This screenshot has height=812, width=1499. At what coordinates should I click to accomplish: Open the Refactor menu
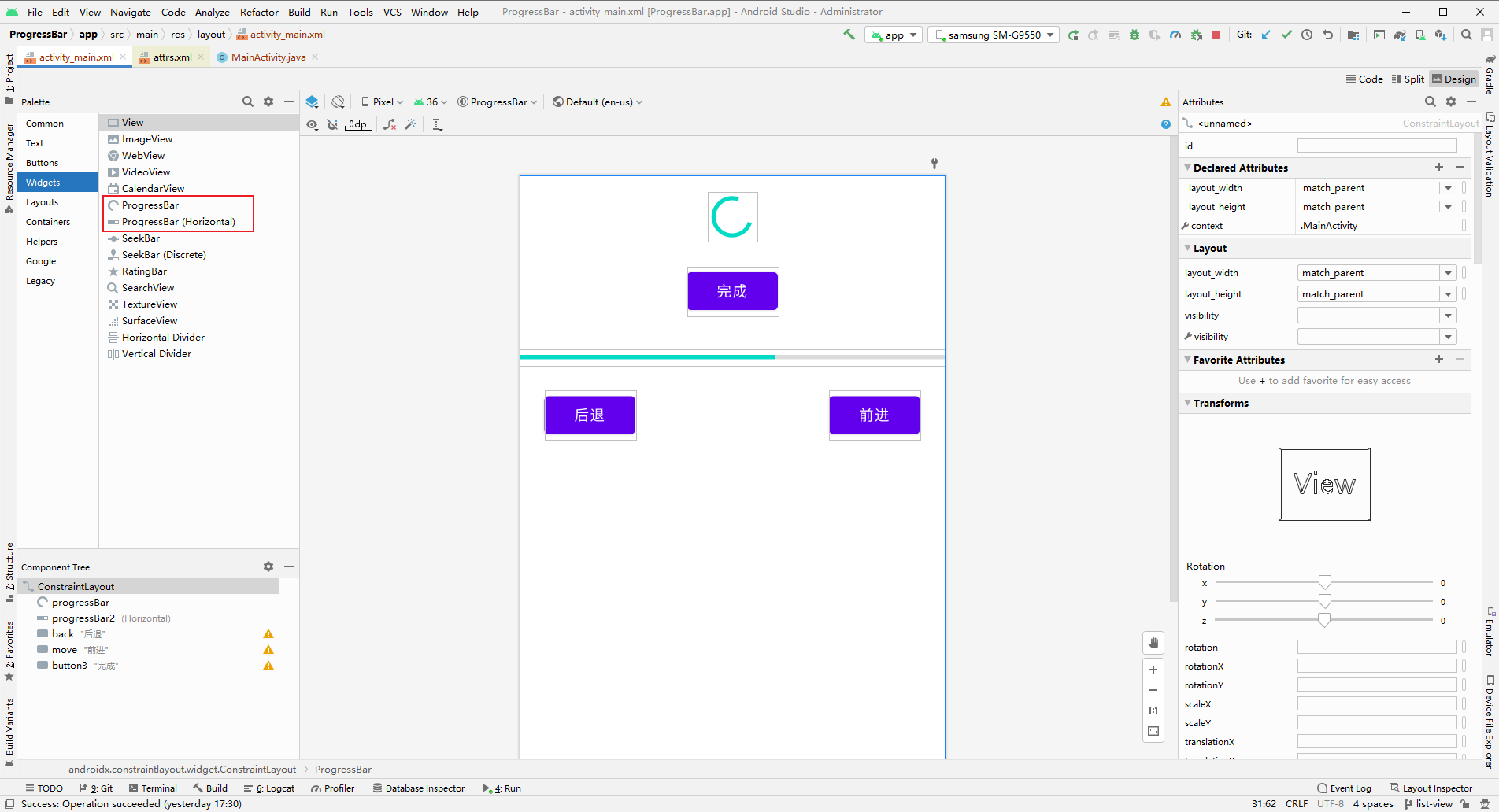[259, 12]
